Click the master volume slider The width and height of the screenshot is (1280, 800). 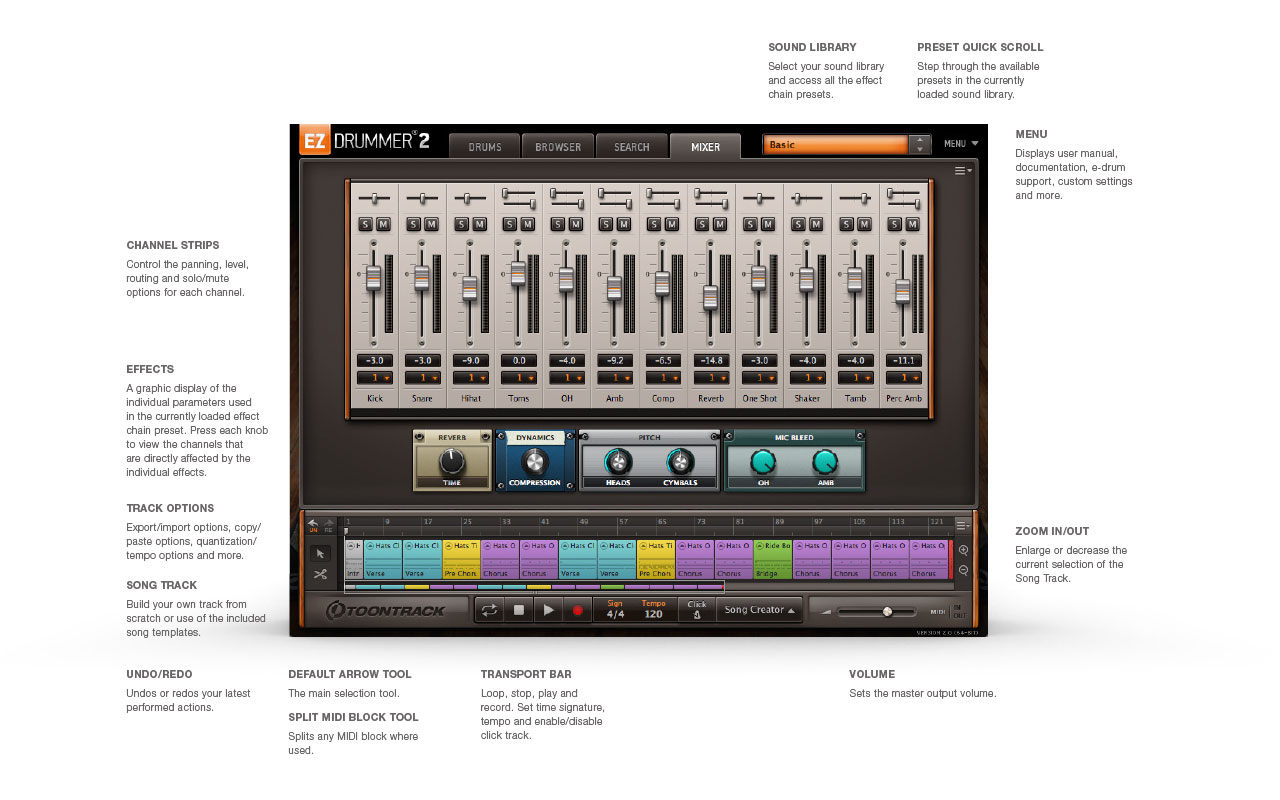877,611
